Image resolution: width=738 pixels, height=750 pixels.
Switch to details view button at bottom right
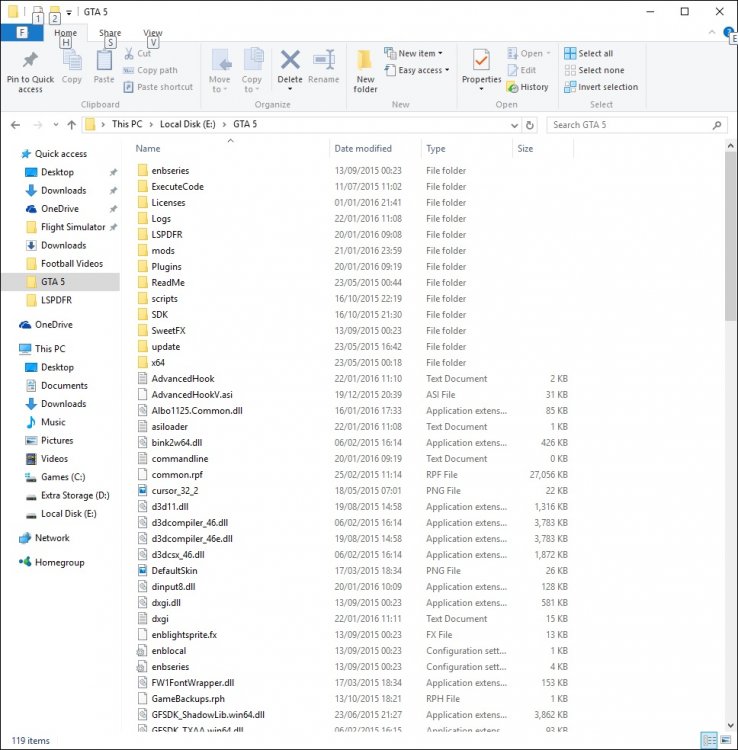click(709, 739)
